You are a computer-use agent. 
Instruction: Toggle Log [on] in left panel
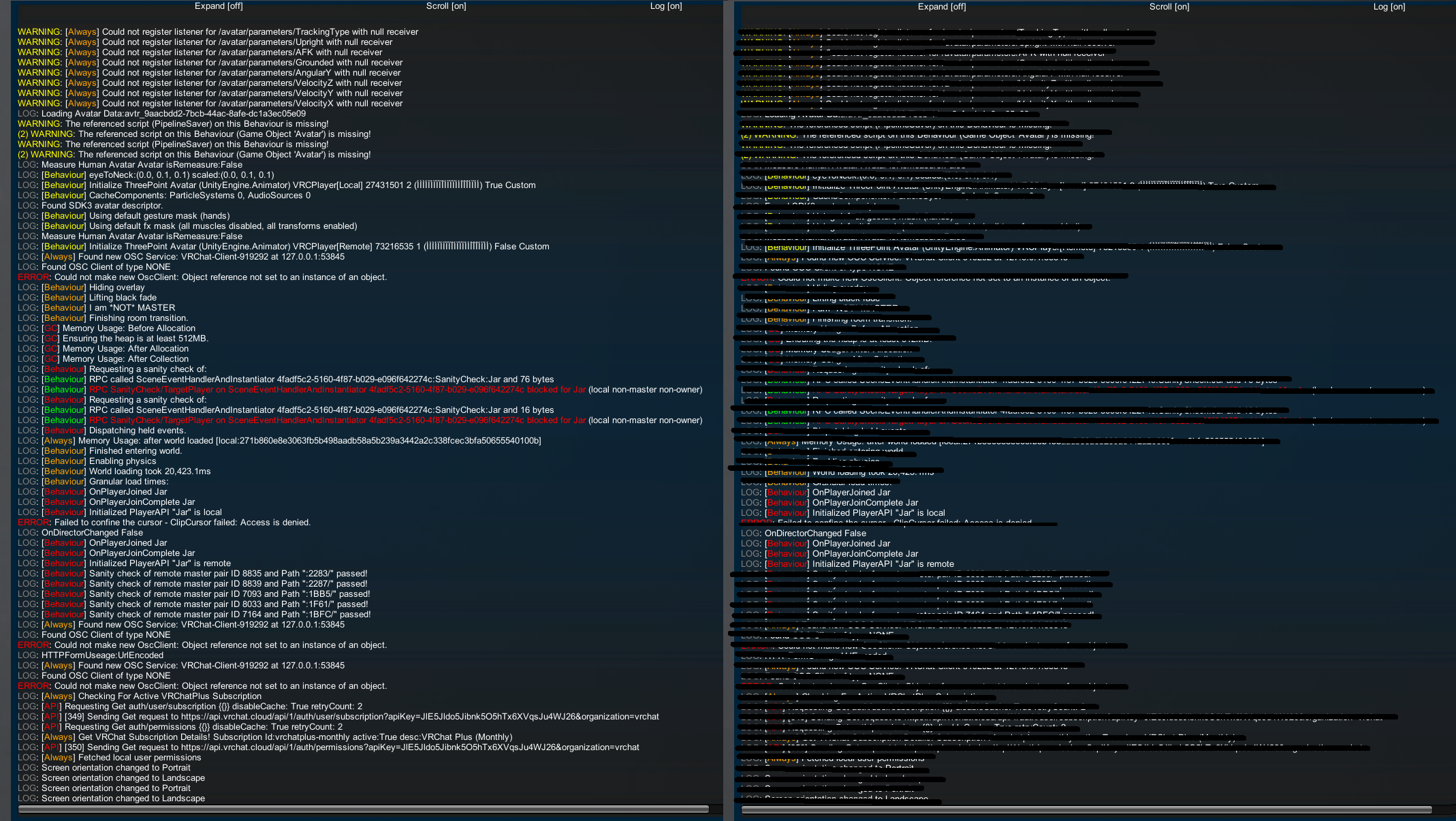(x=665, y=6)
